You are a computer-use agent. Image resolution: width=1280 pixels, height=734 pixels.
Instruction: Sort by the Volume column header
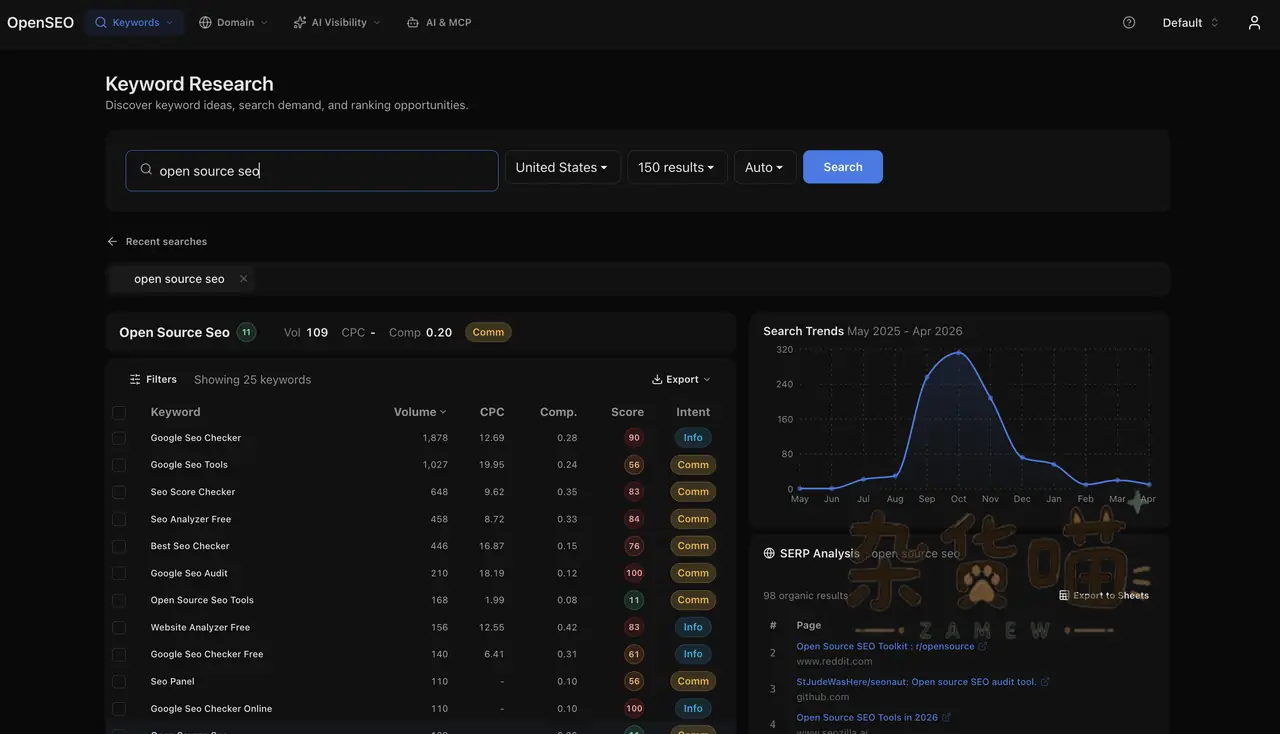coord(420,412)
